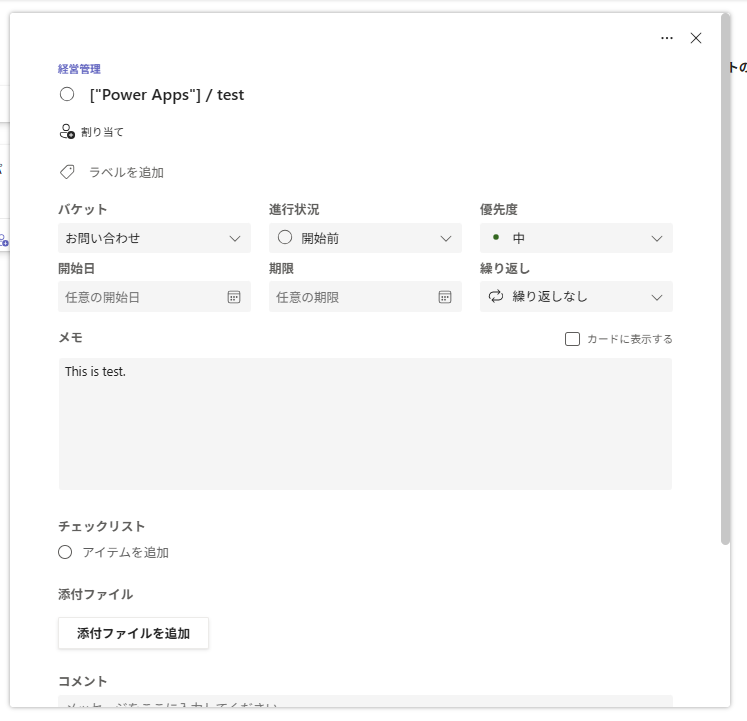Viewport: 747px width, 721px height.
Task: Click アイテムを追加 to add checklist item
Action: (x=126, y=552)
